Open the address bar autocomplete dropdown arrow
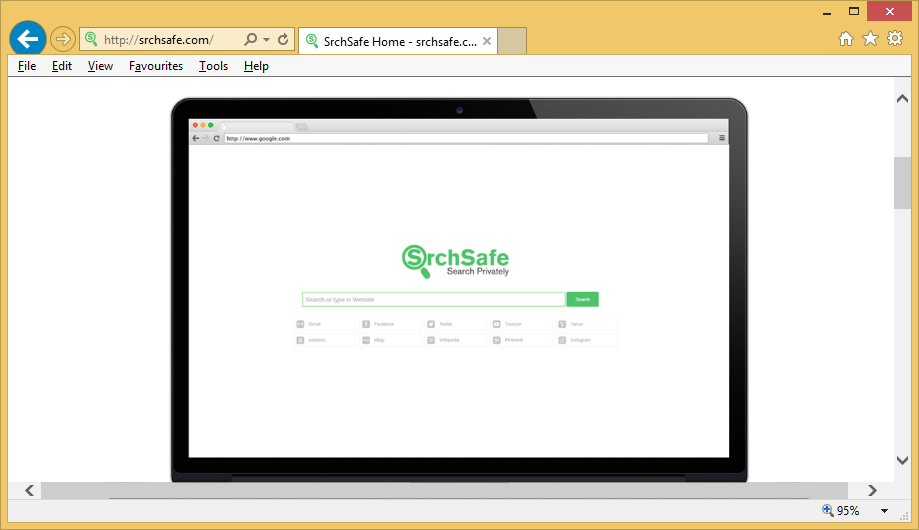Screen dimensions: 919x530 (x=267, y=39)
